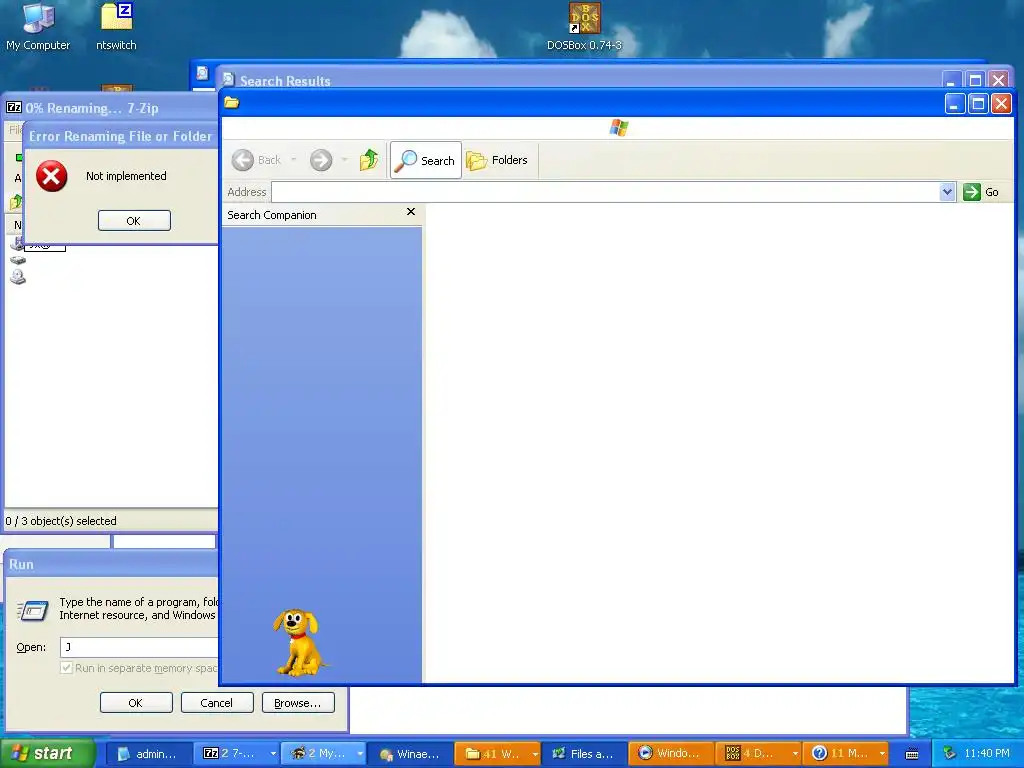This screenshot has width=1024, height=768.
Task: Click the green Go arrow button
Action: [x=972, y=192]
